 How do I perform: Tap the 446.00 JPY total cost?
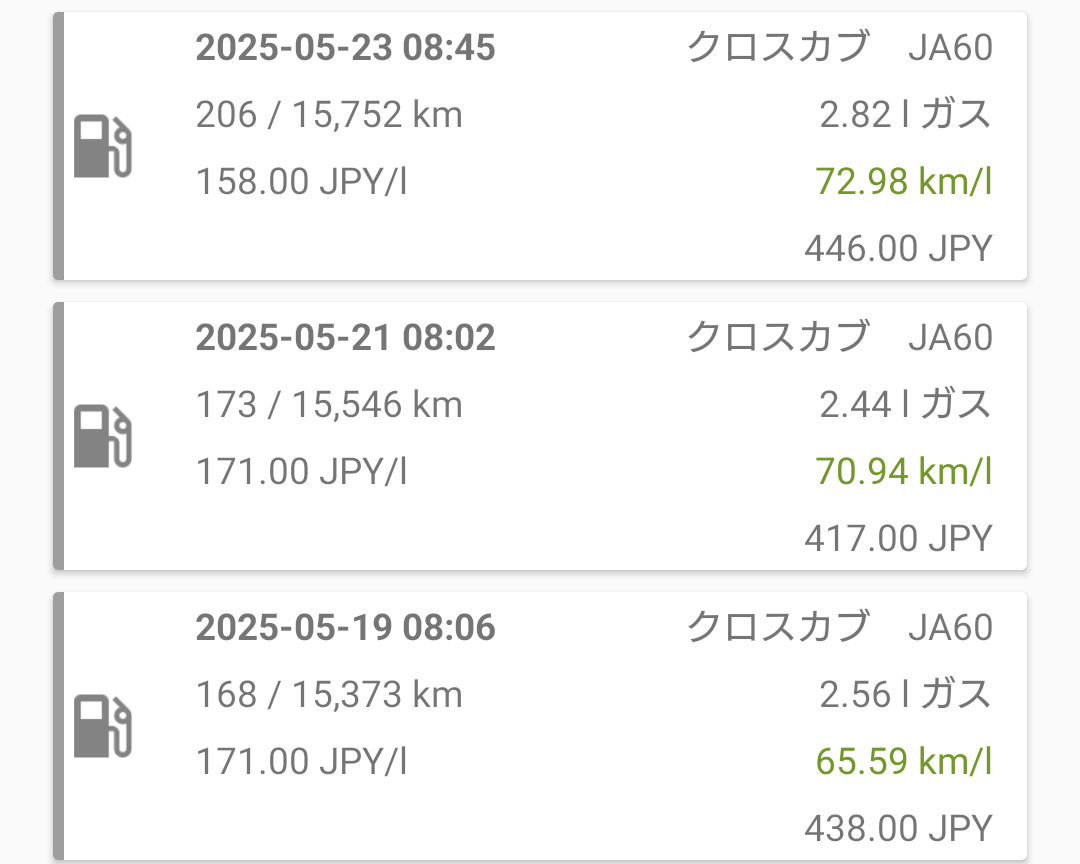point(897,248)
